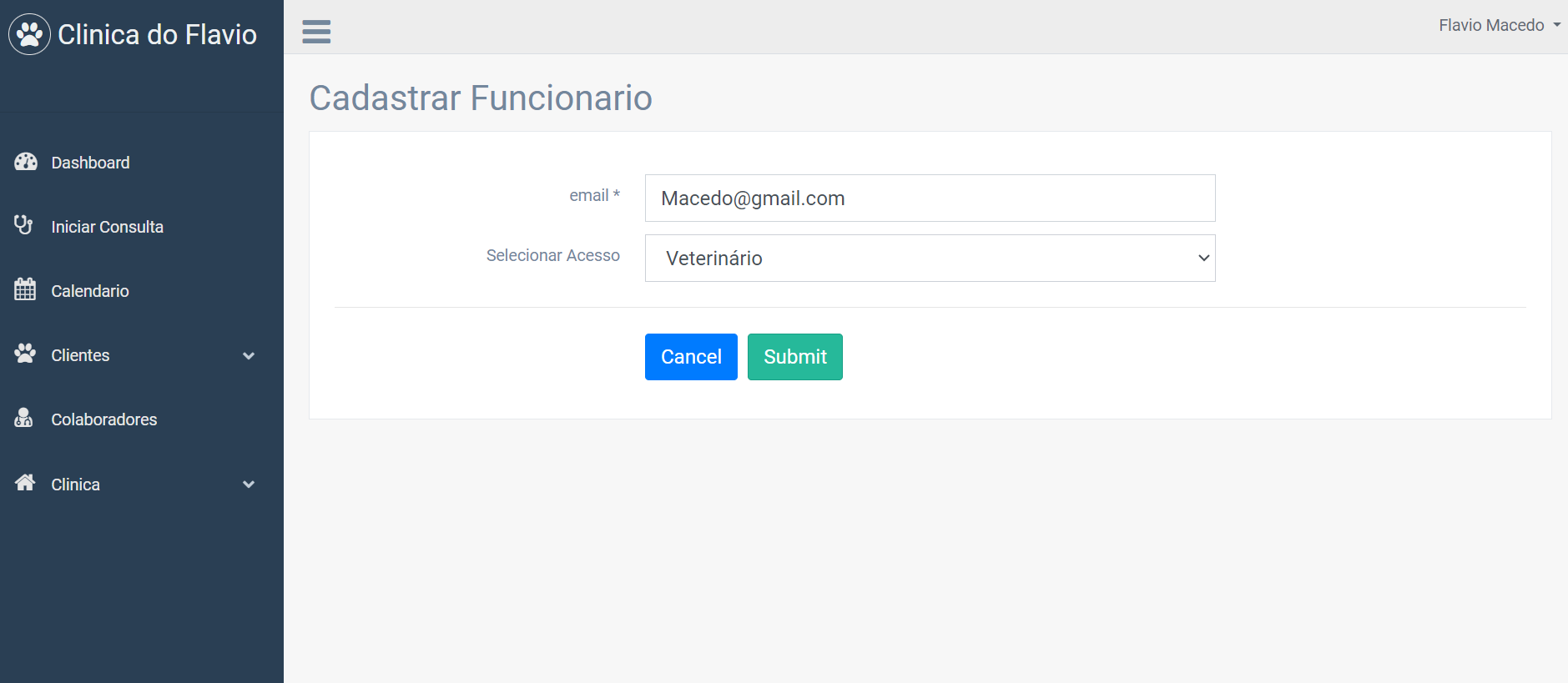Click the Clinica do Flavio title link

click(157, 34)
